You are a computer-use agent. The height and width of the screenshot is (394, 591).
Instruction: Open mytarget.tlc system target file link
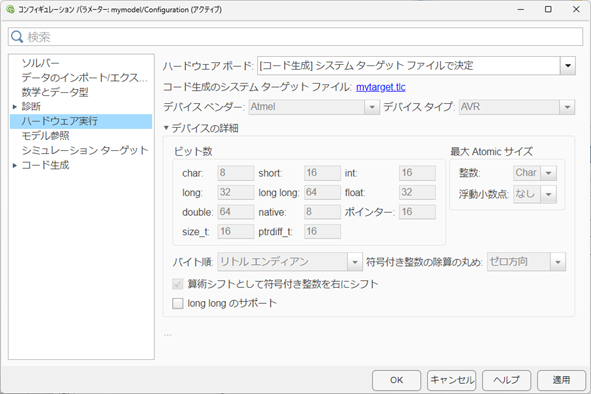tap(381, 87)
